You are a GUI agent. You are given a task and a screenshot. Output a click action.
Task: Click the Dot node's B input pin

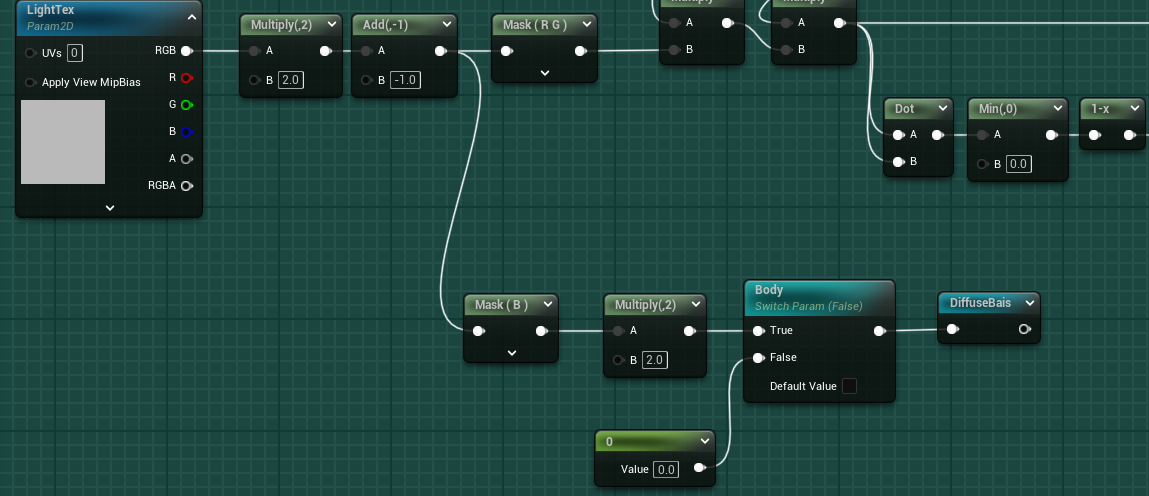[898, 162]
